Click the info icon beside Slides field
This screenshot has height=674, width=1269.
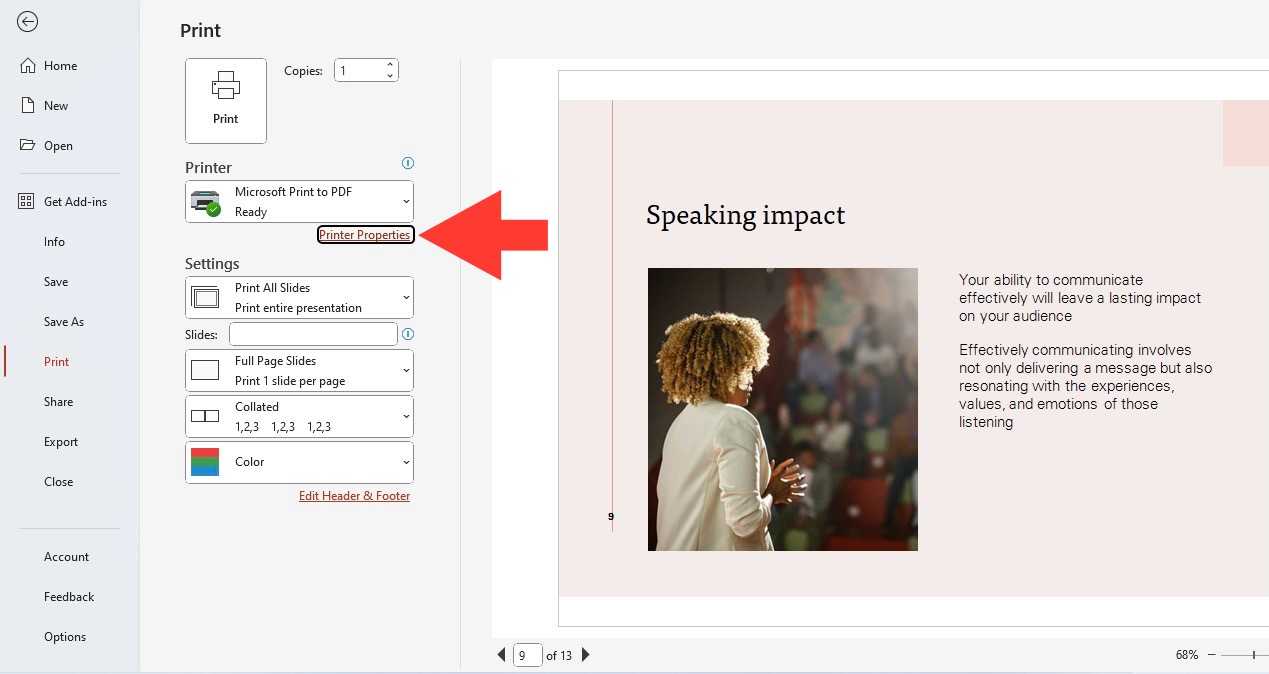pyautogui.click(x=407, y=334)
